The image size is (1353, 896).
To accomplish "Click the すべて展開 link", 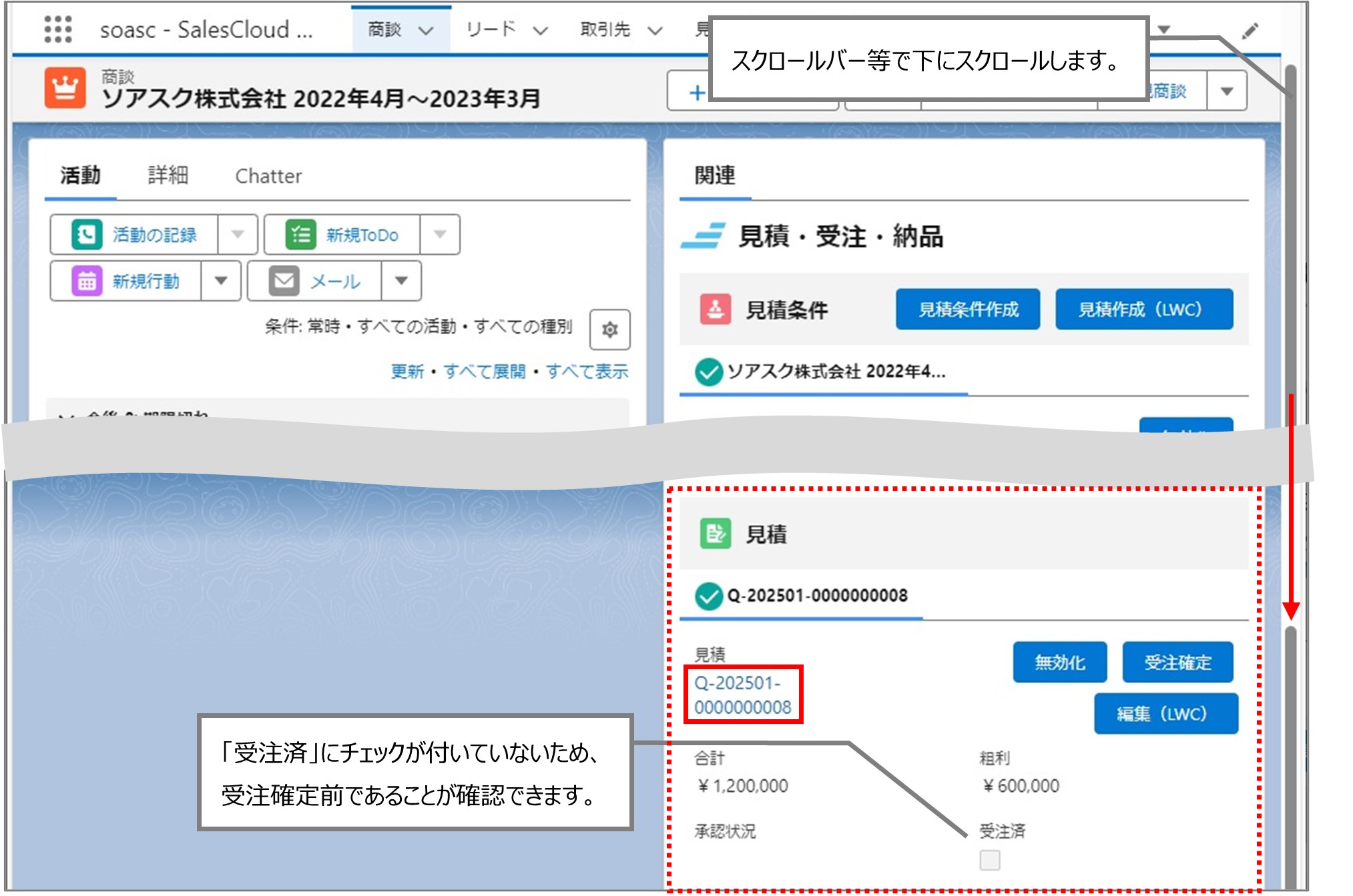I will [485, 372].
